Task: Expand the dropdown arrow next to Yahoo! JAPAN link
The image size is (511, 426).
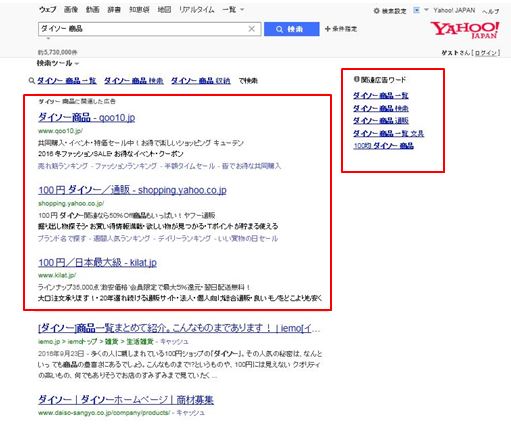Action: point(426,10)
